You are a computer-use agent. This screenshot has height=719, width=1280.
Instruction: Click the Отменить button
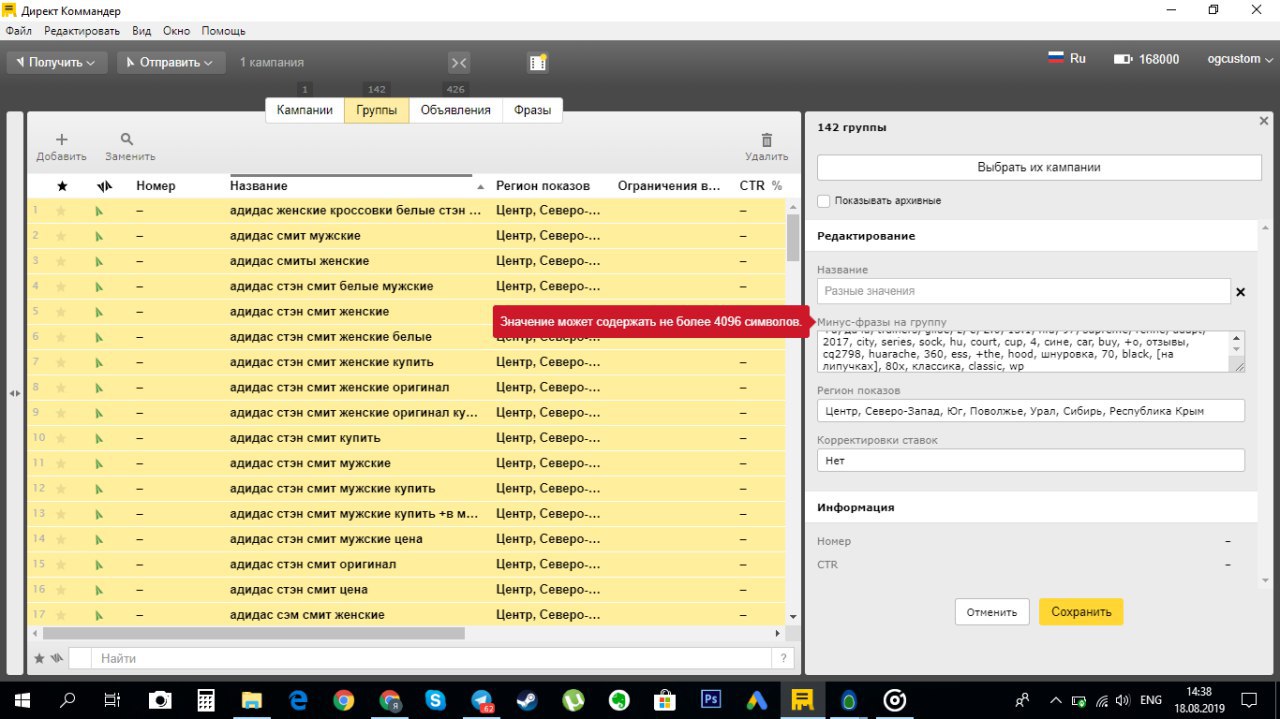[x=992, y=612]
